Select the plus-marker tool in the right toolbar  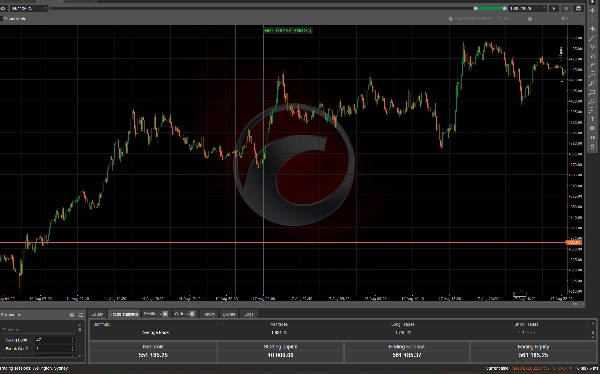point(592,29)
